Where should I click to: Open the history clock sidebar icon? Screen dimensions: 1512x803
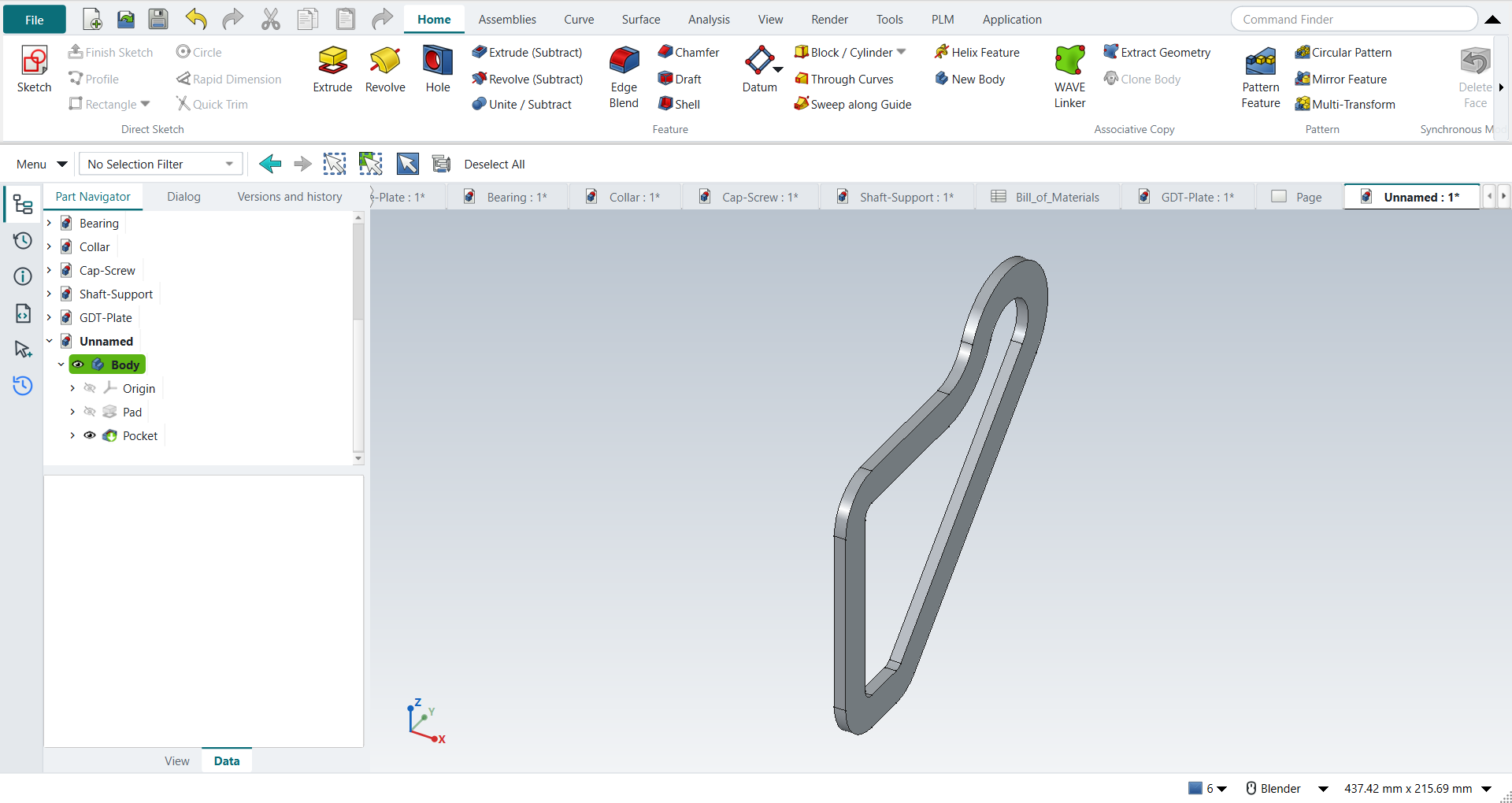coord(23,240)
